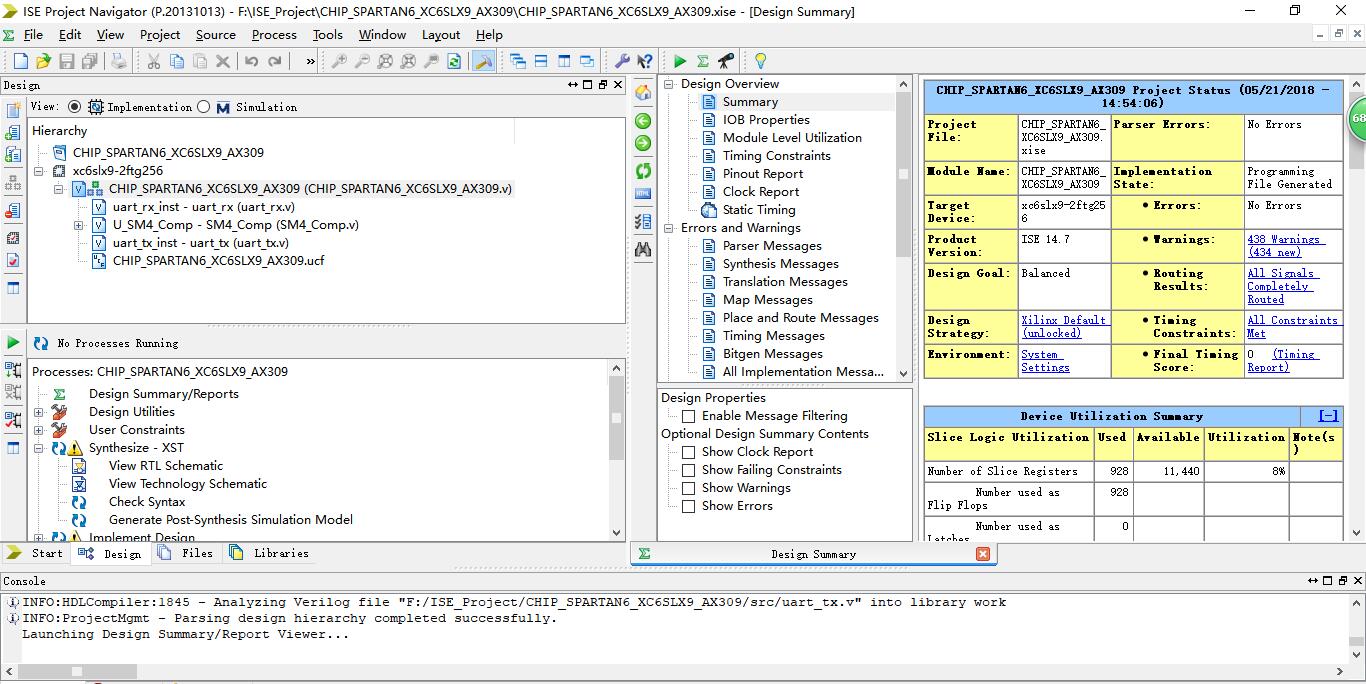Click the wrench Preferences icon

tap(621, 61)
